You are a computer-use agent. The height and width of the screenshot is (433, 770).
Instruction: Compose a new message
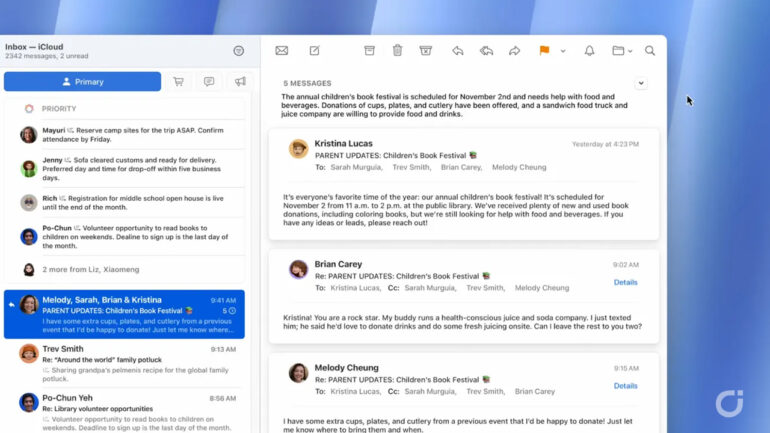[x=314, y=51]
